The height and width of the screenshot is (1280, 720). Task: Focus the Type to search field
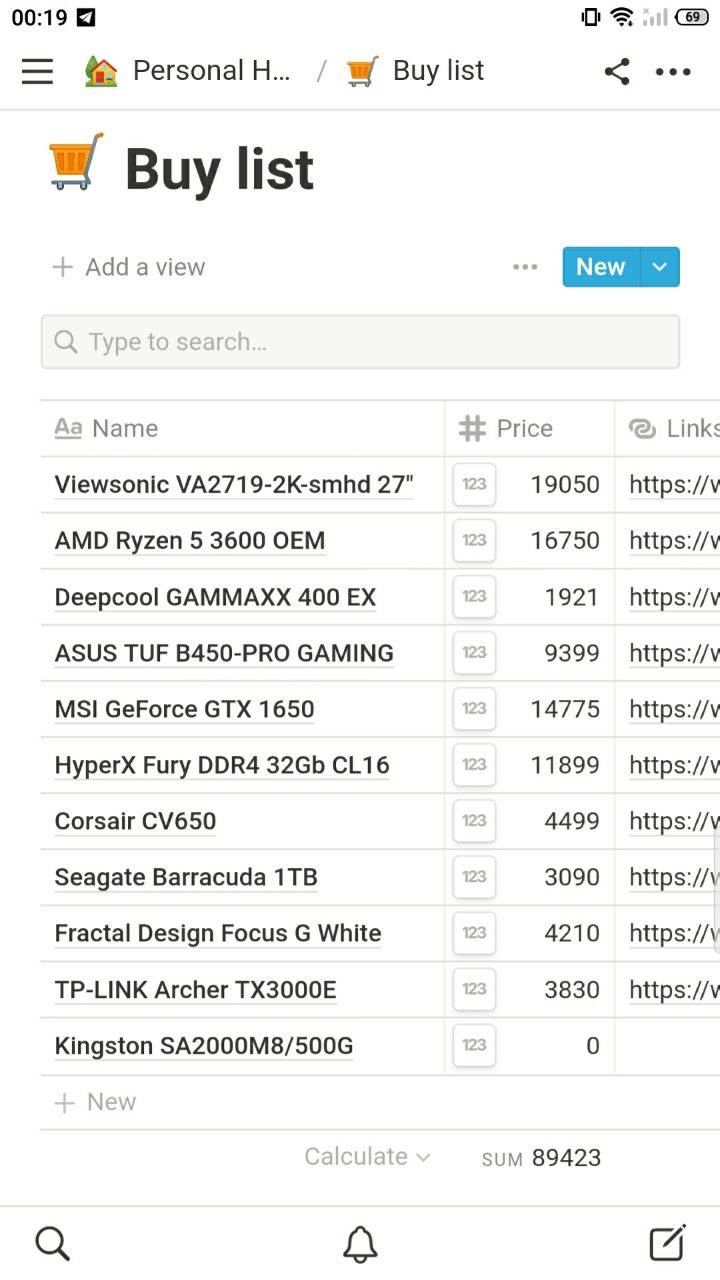click(360, 342)
